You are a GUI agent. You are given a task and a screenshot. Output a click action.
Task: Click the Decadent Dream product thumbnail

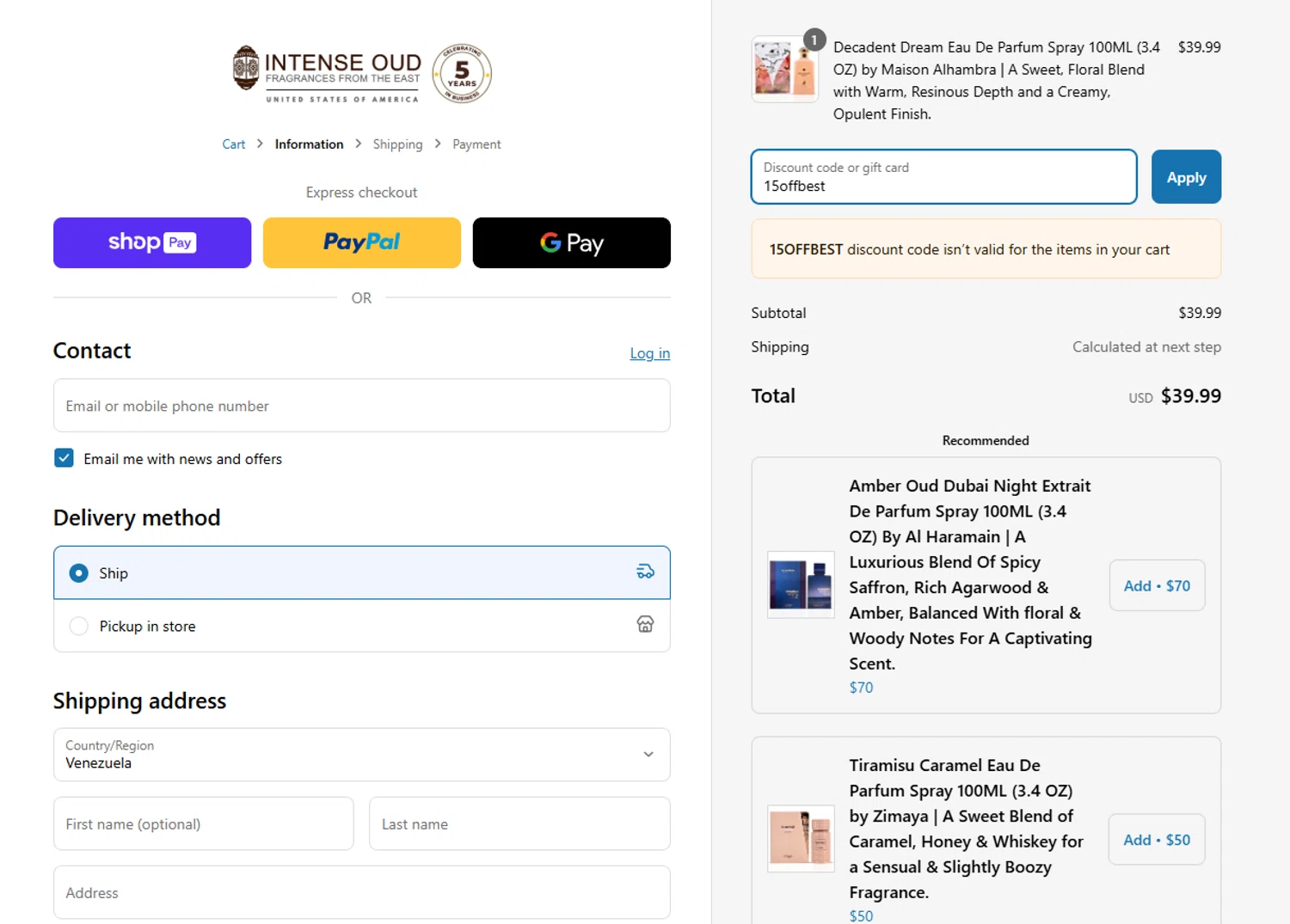tap(784, 69)
